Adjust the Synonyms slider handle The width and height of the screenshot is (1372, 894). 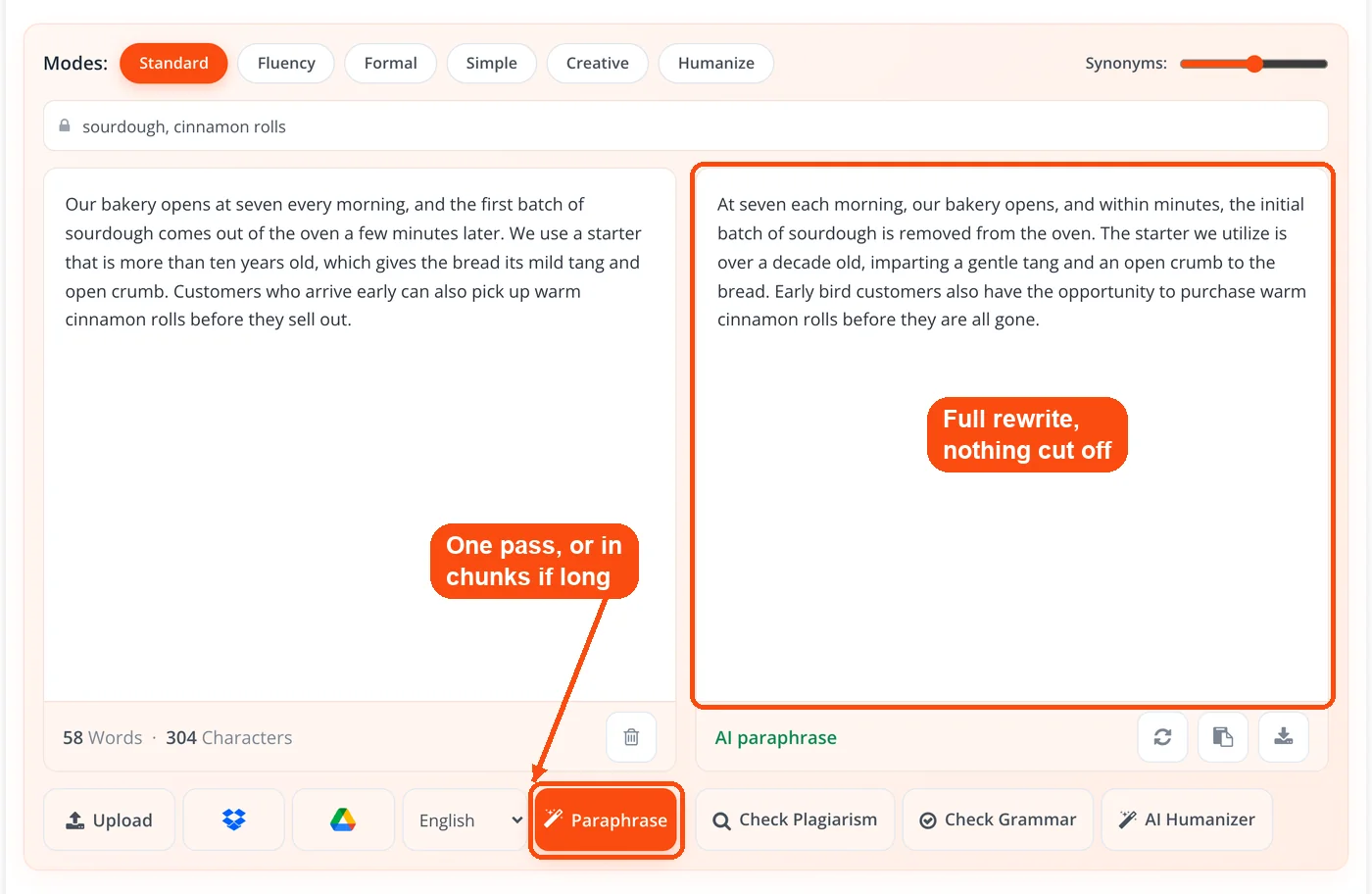pyautogui.click(x=1254, y=64)
